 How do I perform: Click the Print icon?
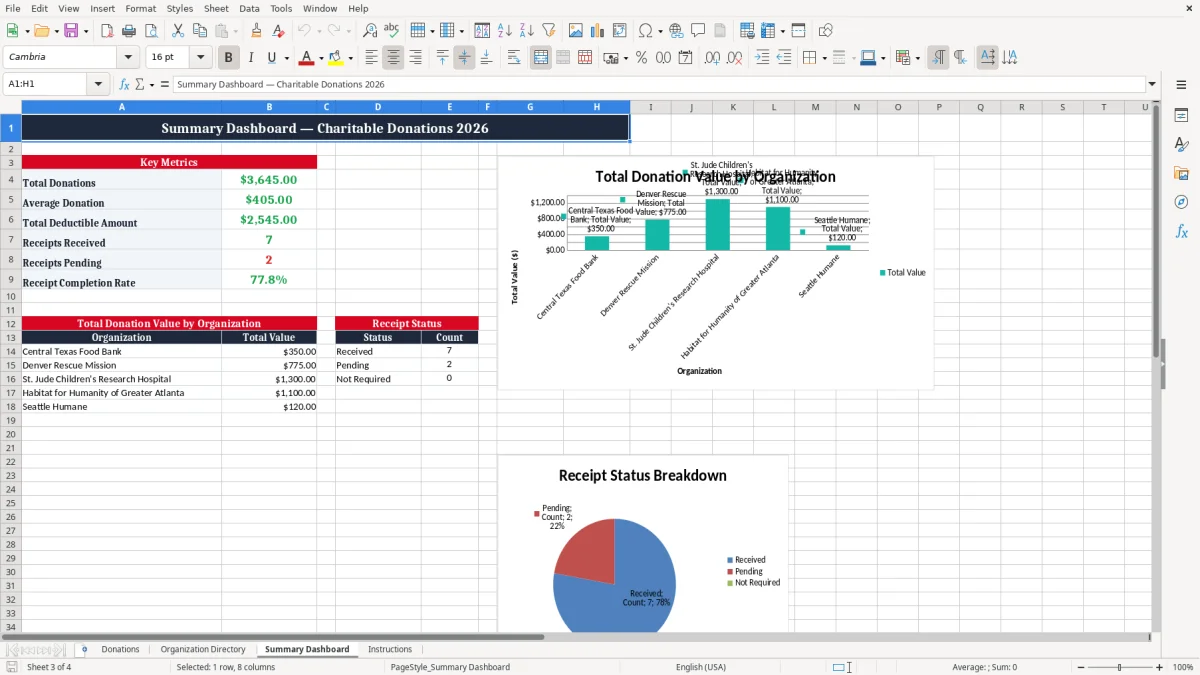[x=129, y=31]
